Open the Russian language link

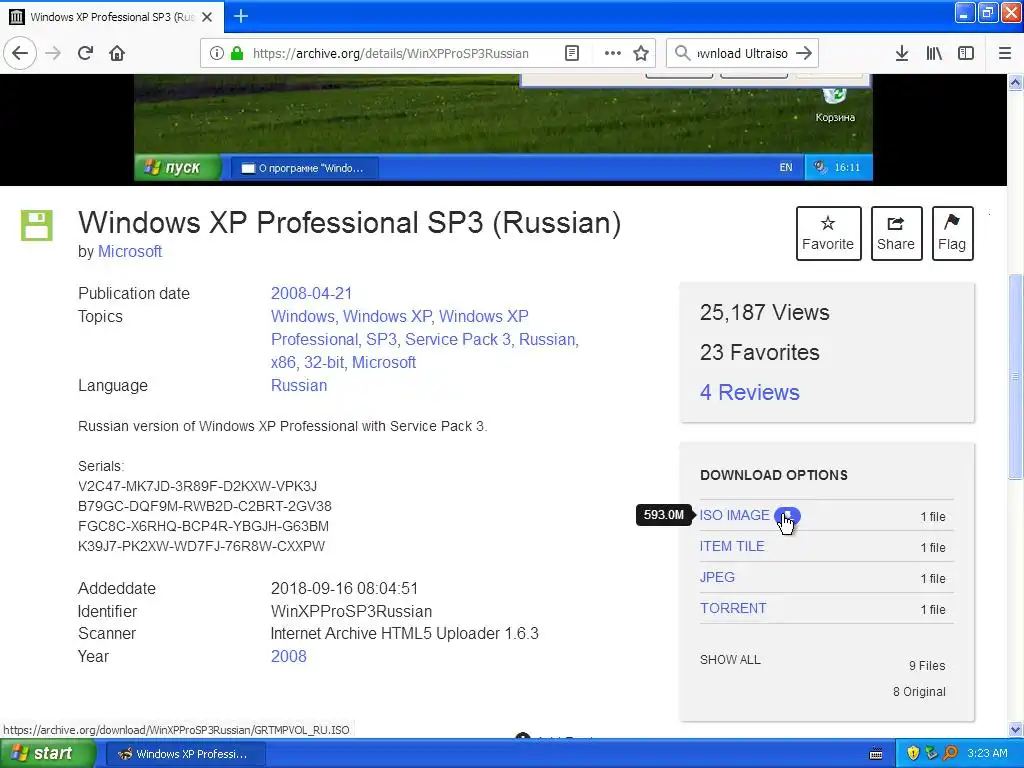pos(299,385)
